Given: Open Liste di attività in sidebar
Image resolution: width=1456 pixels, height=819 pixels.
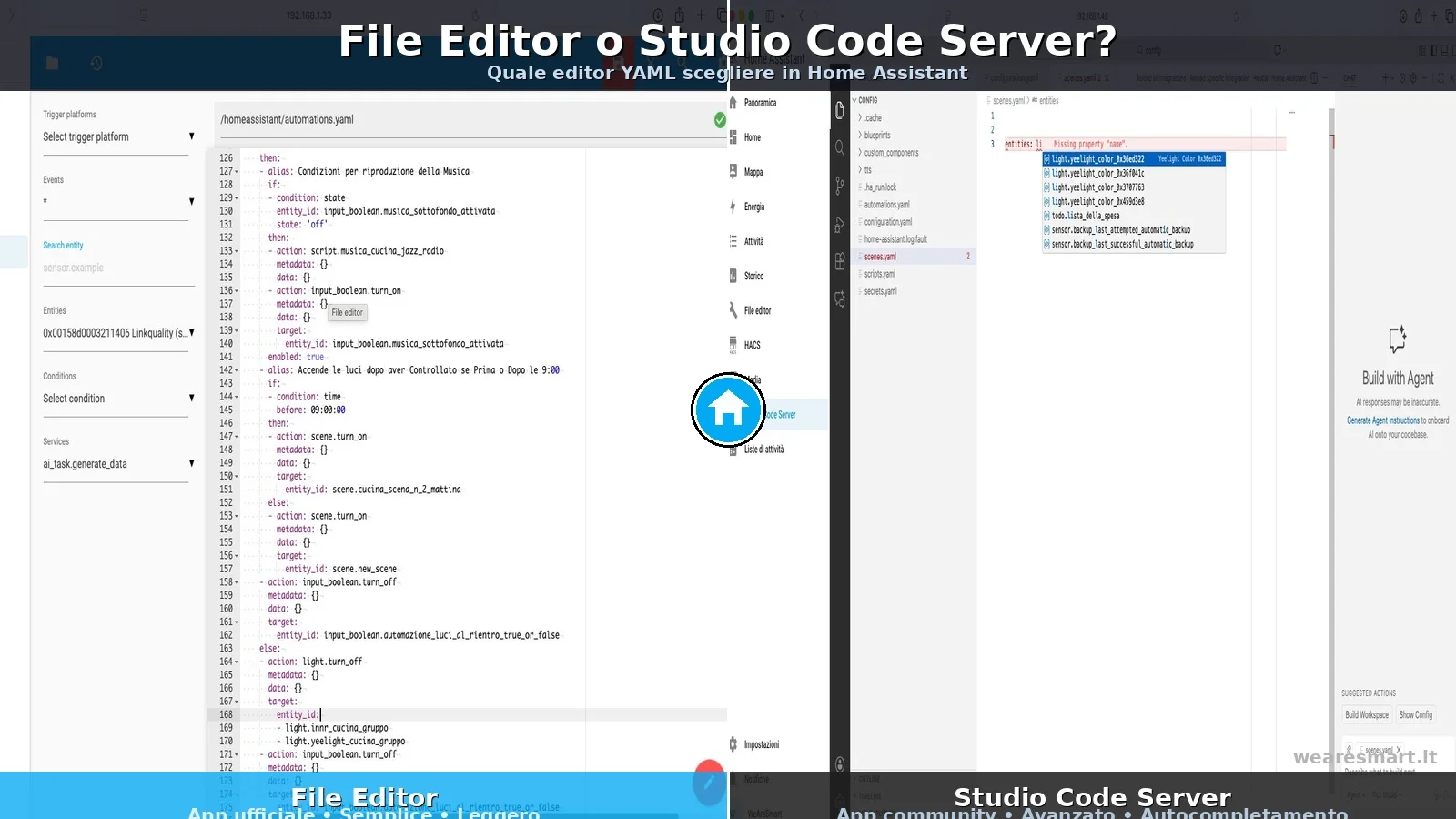Looking at the screenshot, I should click(763, 450).
